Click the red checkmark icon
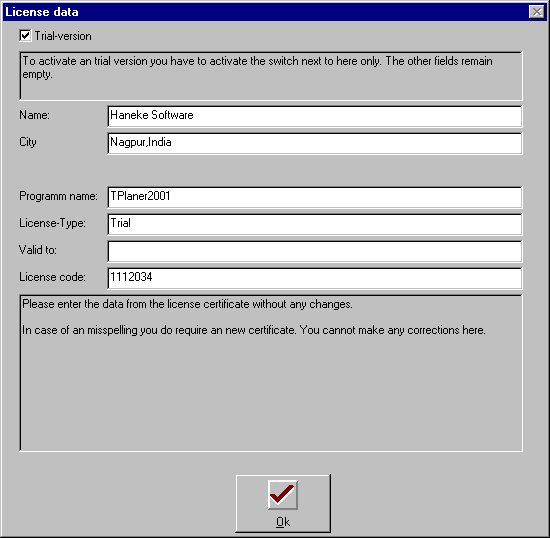550x538 pixels. point(282,495)
